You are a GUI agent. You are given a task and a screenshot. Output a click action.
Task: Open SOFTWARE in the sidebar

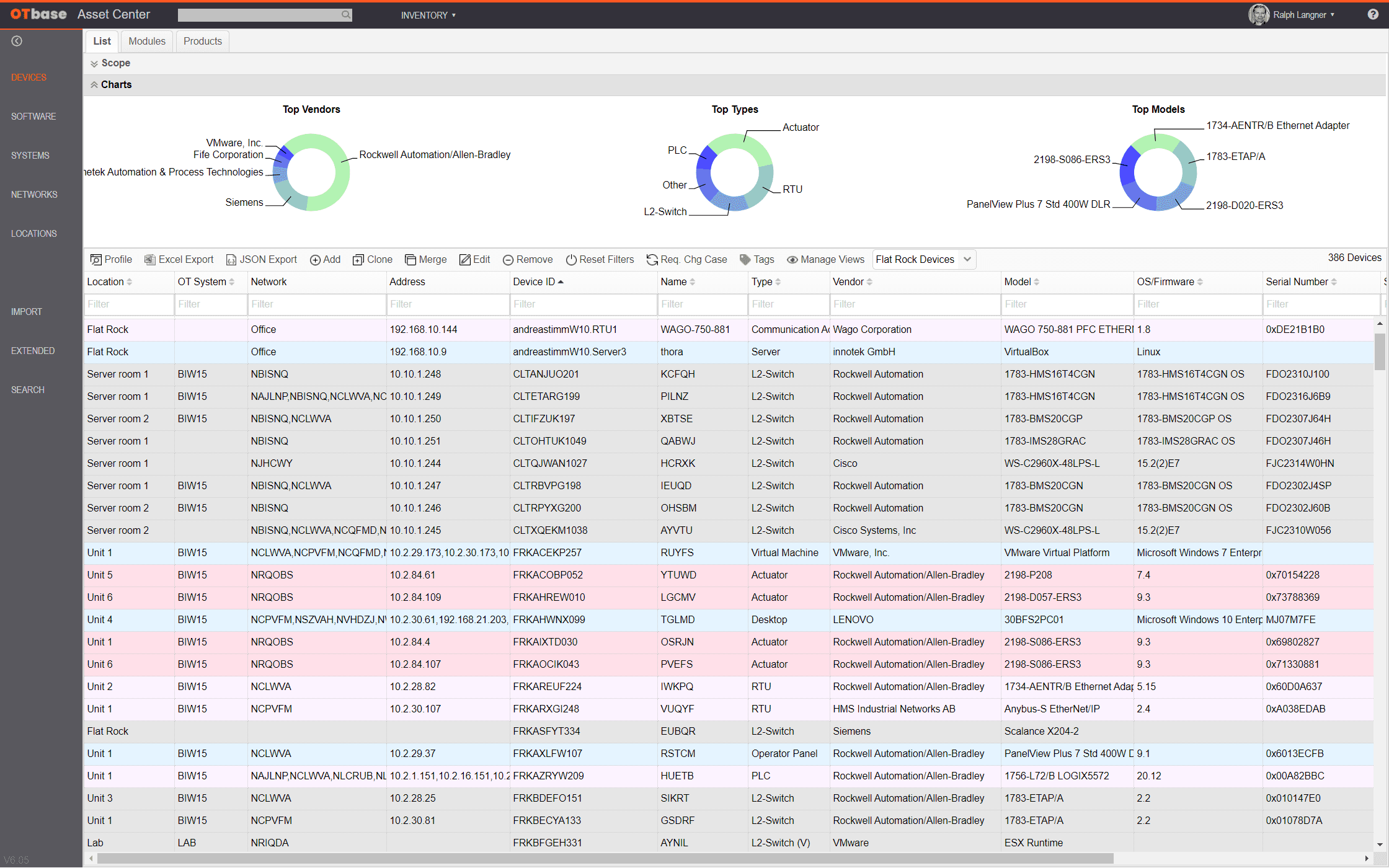33,117
